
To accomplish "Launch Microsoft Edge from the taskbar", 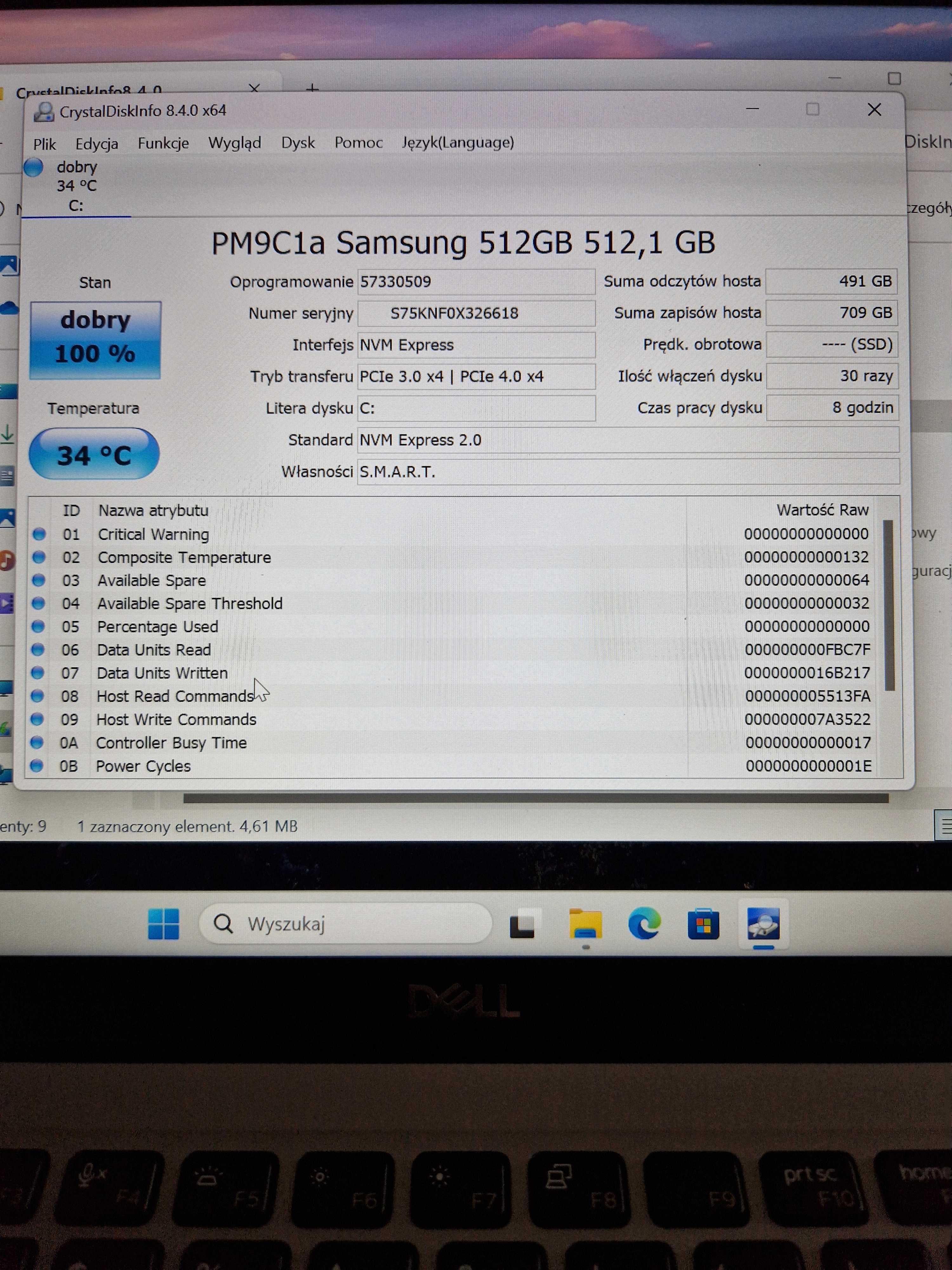I will 645,924.
